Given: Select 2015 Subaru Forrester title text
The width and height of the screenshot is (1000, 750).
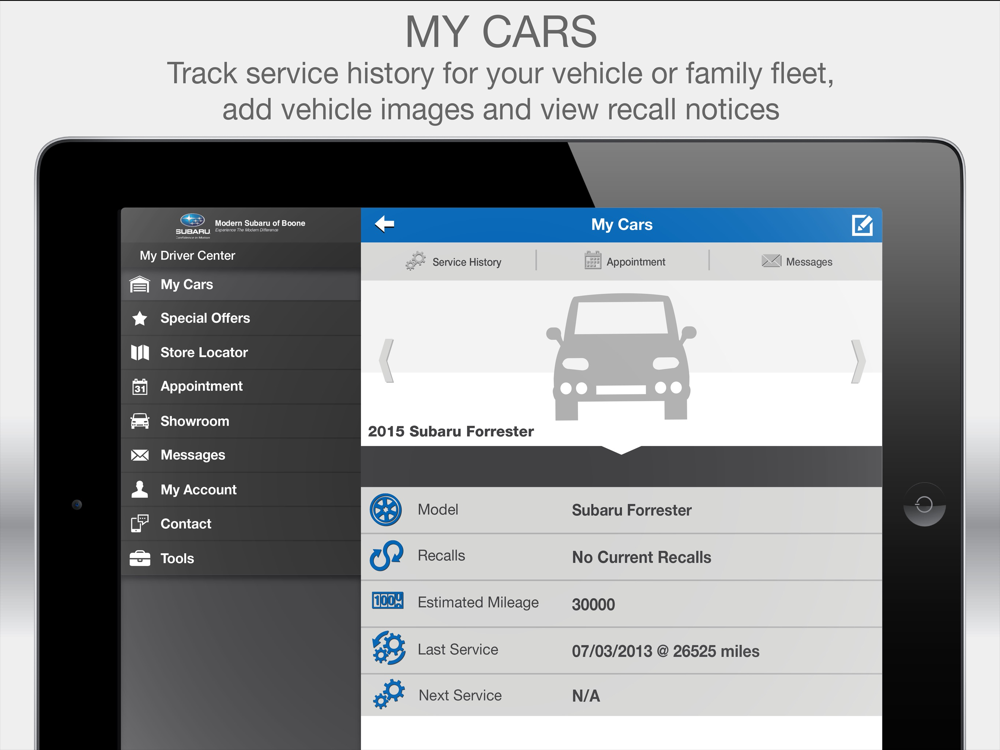Looking at the screenshot, I should point(451,431).
